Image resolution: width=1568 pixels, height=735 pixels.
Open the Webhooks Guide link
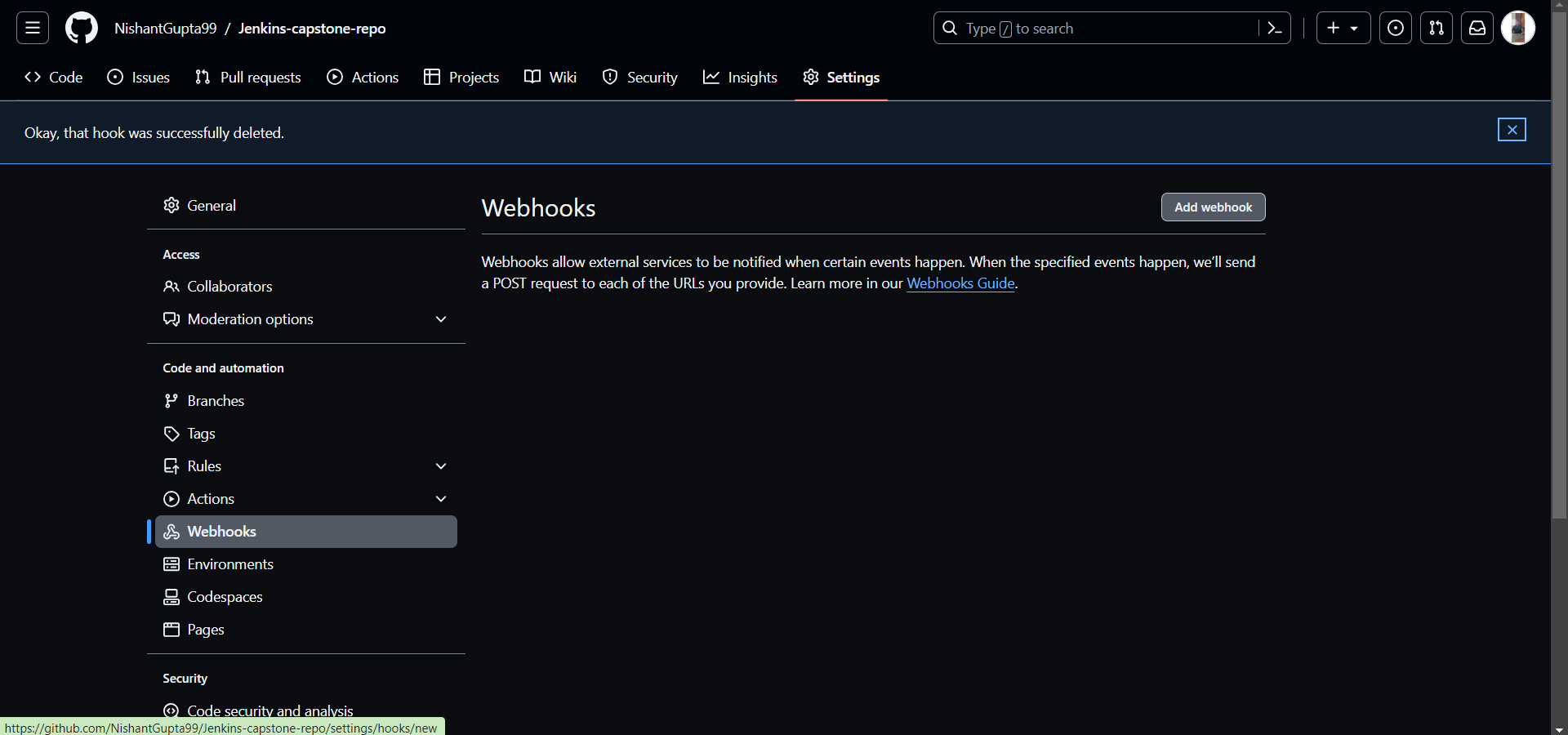point(960,283)
